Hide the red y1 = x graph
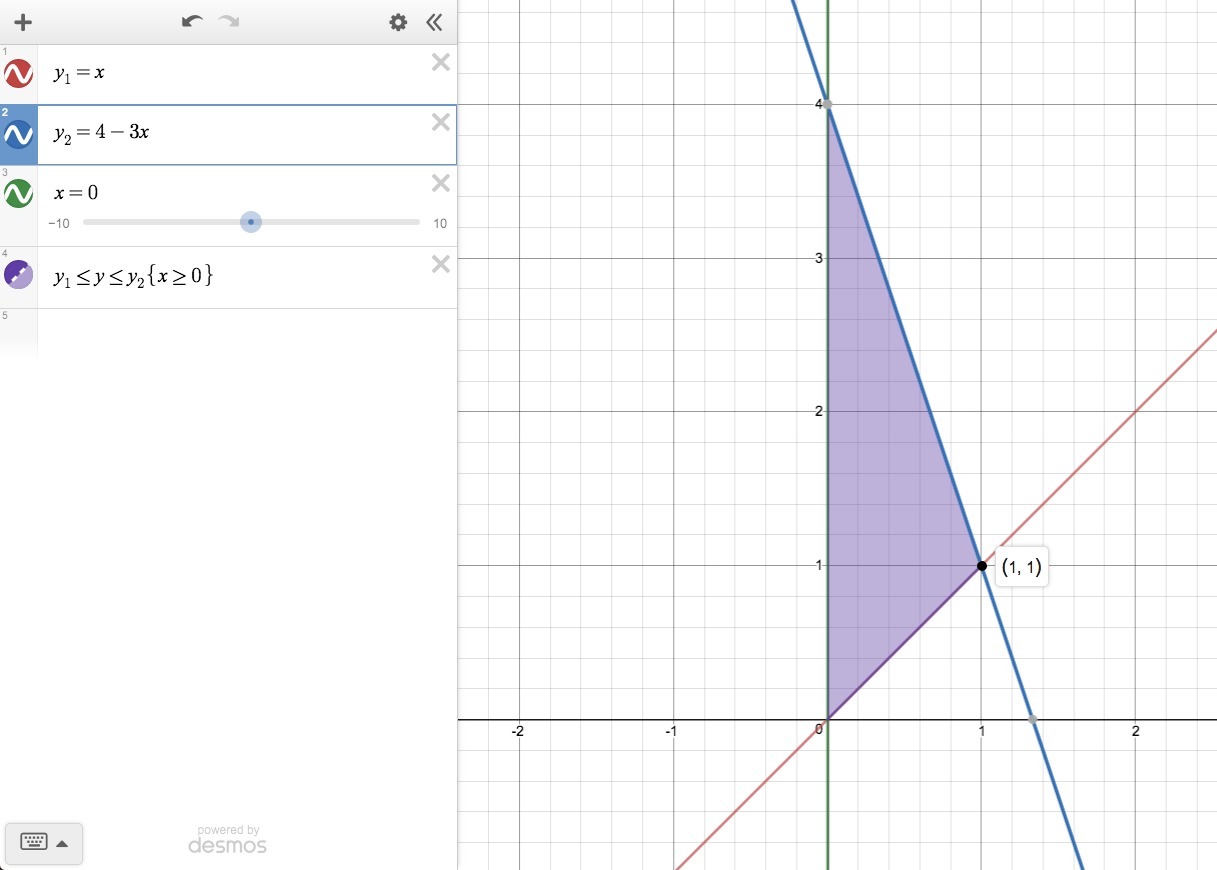 (19, 73)
